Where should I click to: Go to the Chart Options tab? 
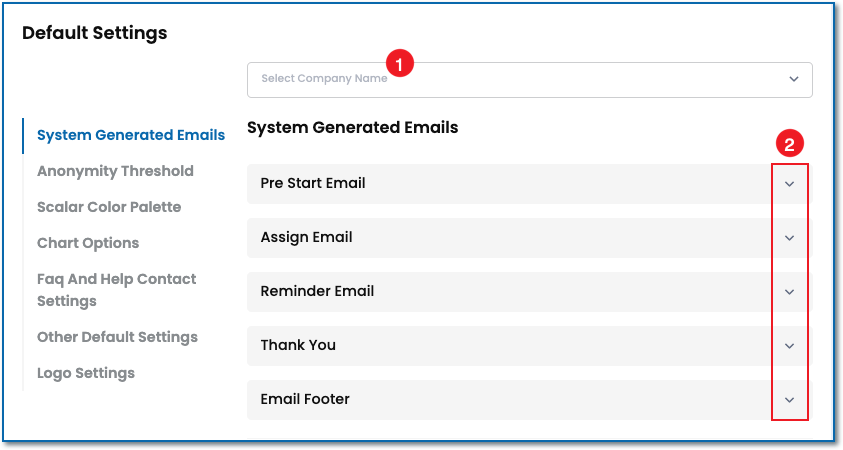pos(88,243)
